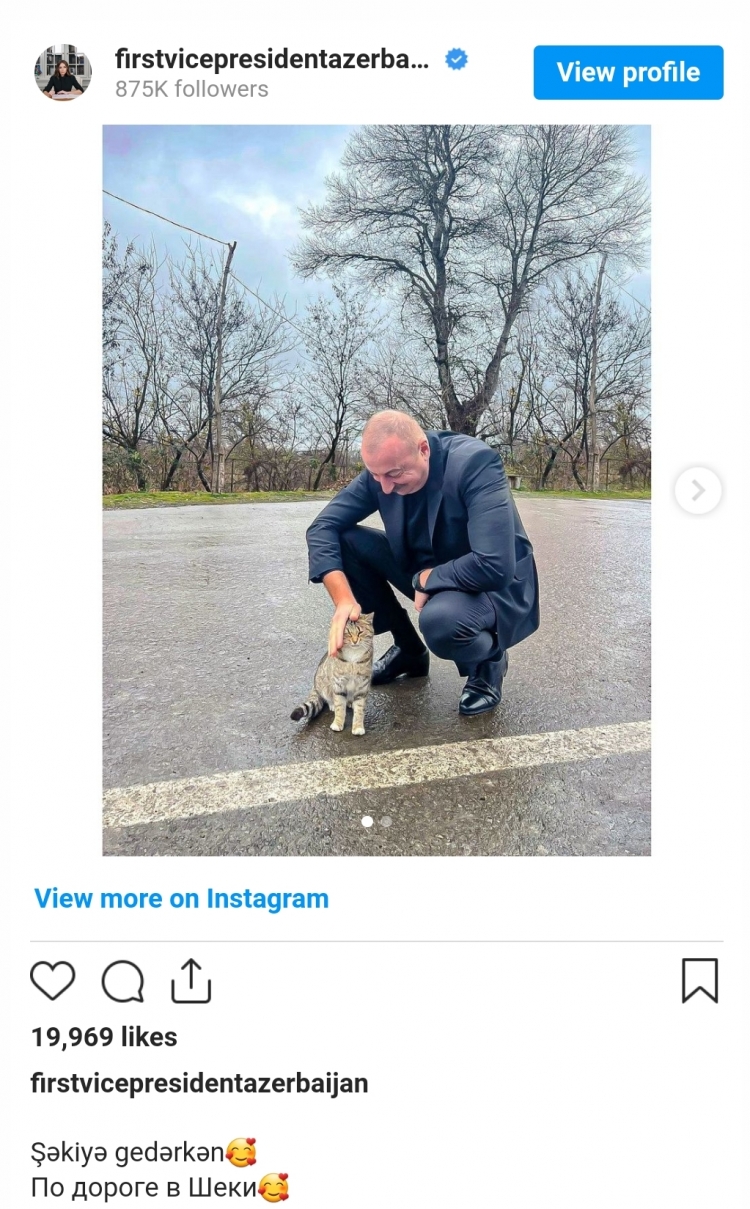Click the View profile button
Viewport: 750px width, 1209px height.
click(x=628, y=72)
